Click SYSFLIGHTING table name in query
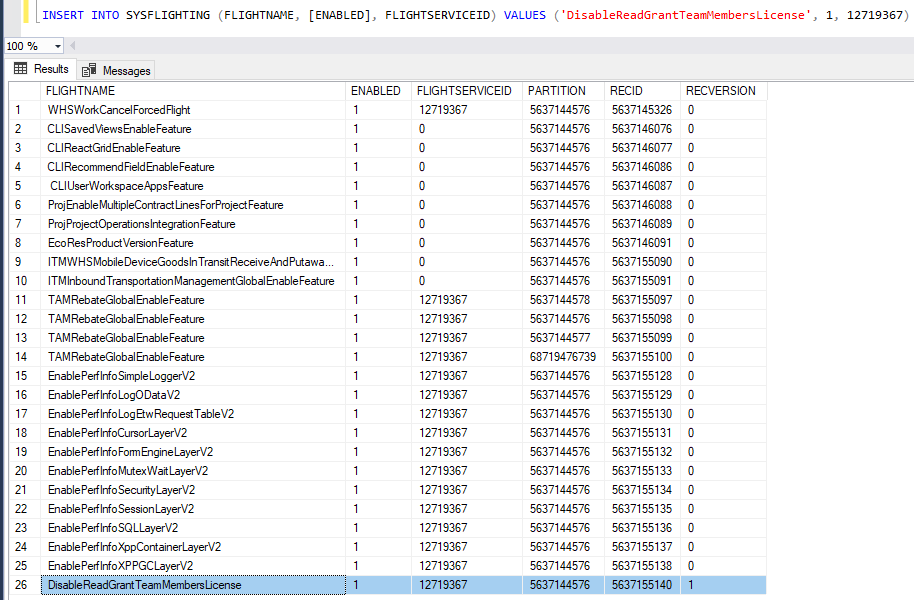 pyautogui.click(x=168, y=15)
